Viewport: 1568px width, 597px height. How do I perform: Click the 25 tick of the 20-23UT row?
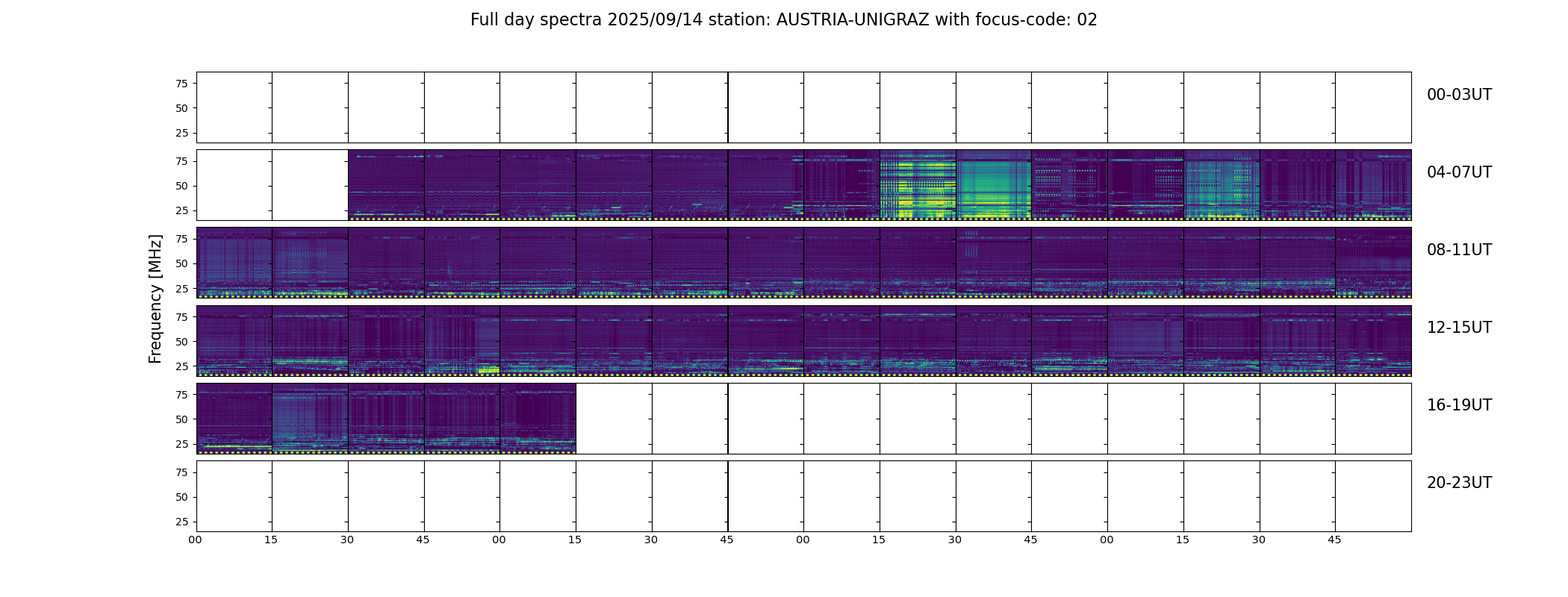point(181,522)
